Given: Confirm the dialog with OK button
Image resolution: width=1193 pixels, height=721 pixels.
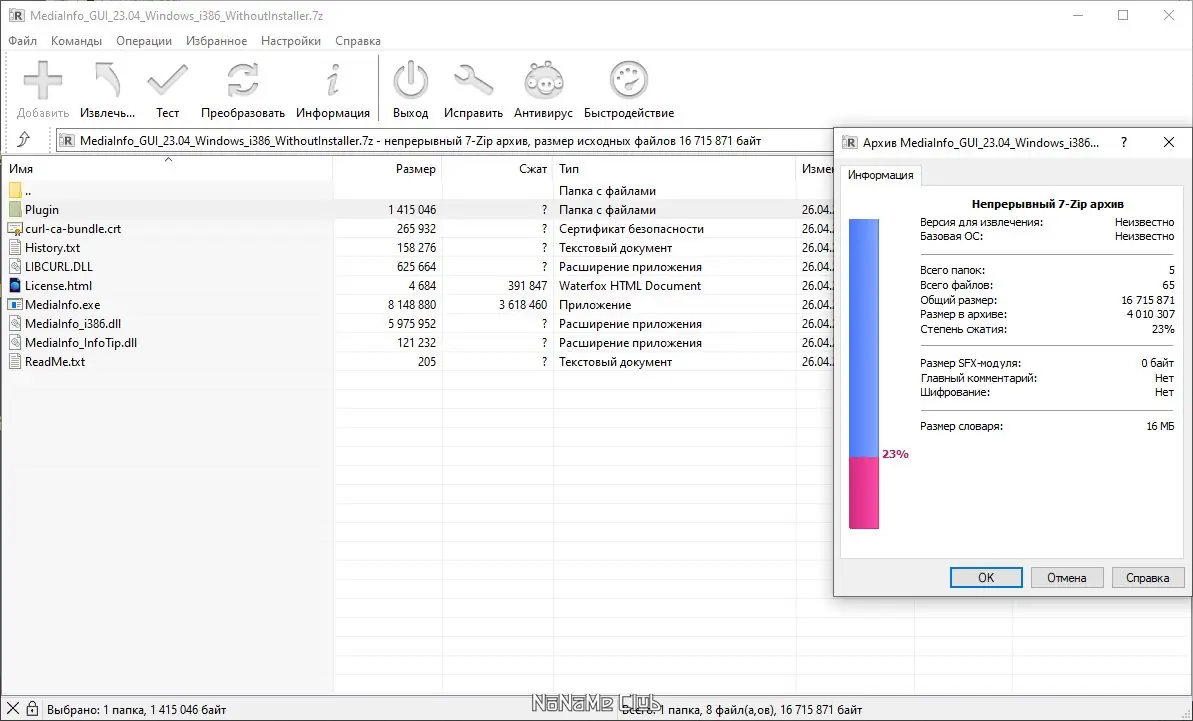Looking at the screenshot, I should 986,577.
